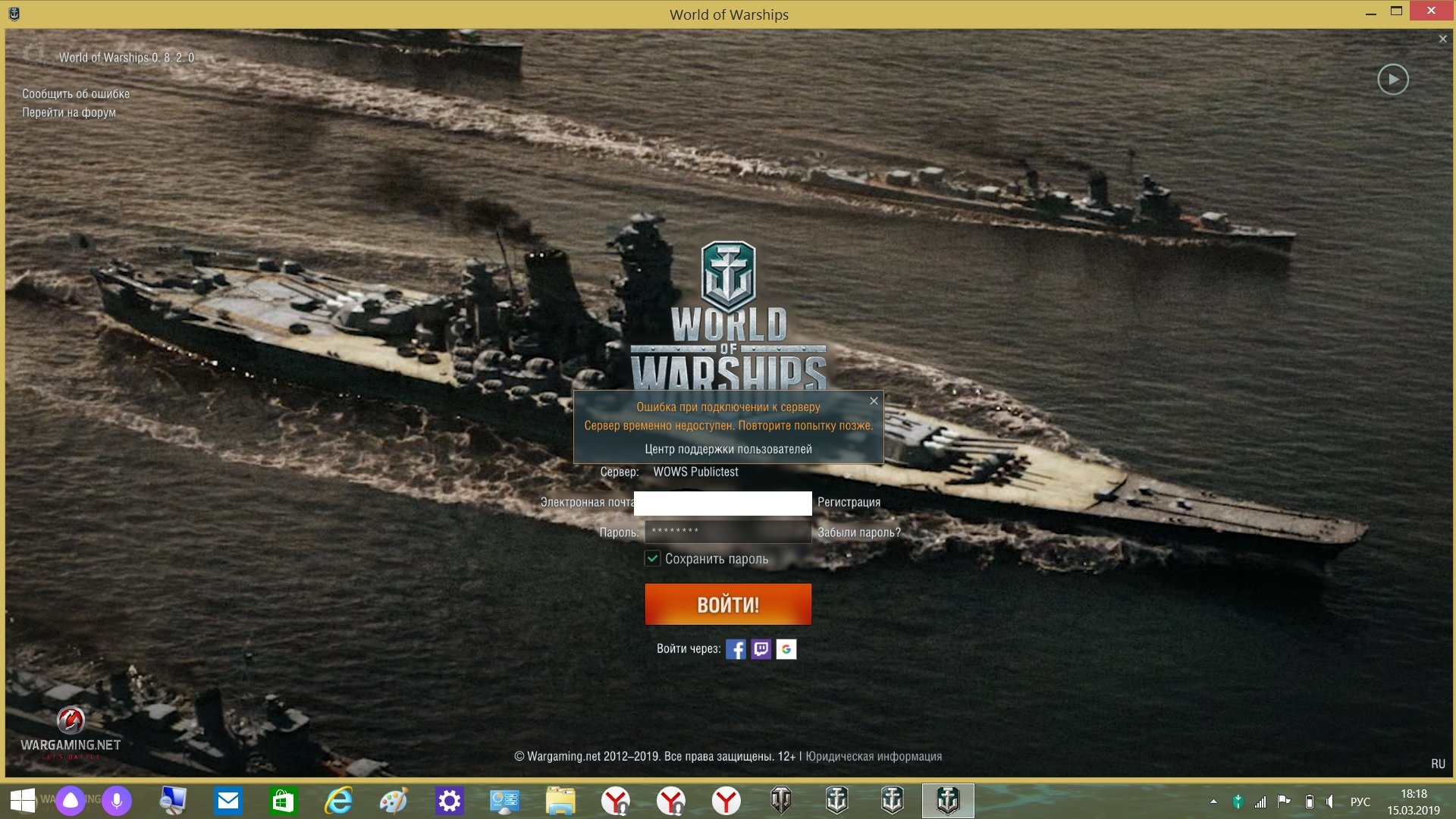The width and height of the screenshot is (1456, 819).
Task: Open the WOWS Publictest server selector
Action: (695, 472)
